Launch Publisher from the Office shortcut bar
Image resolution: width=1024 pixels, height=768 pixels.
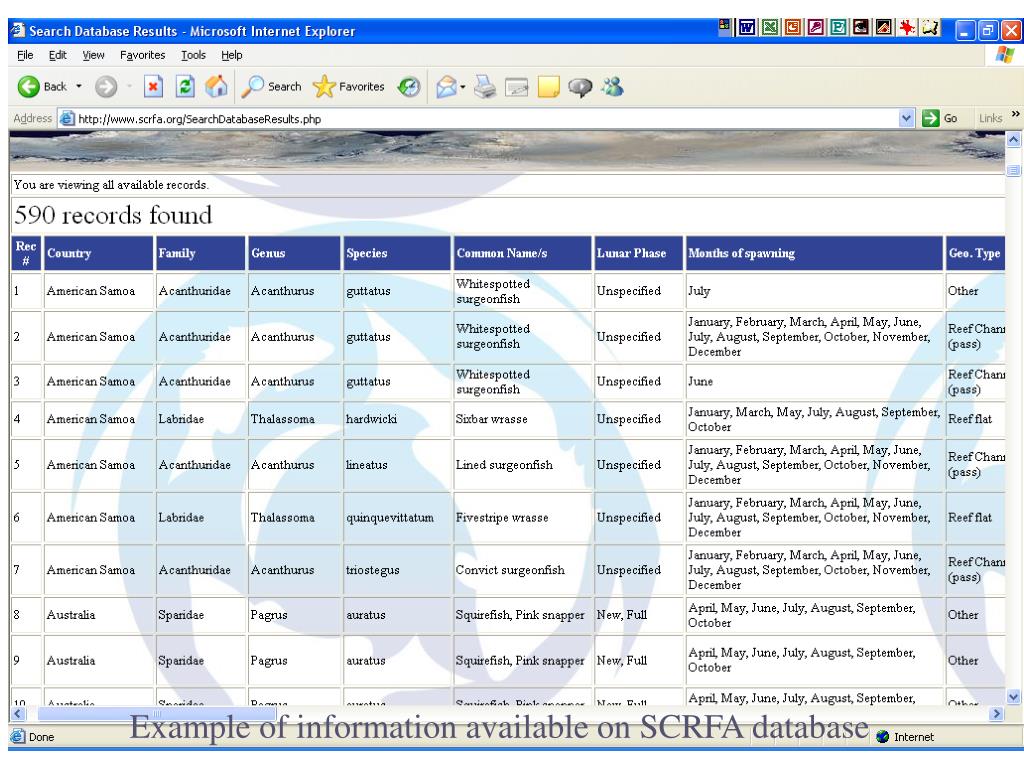click(x=839, y=27)
